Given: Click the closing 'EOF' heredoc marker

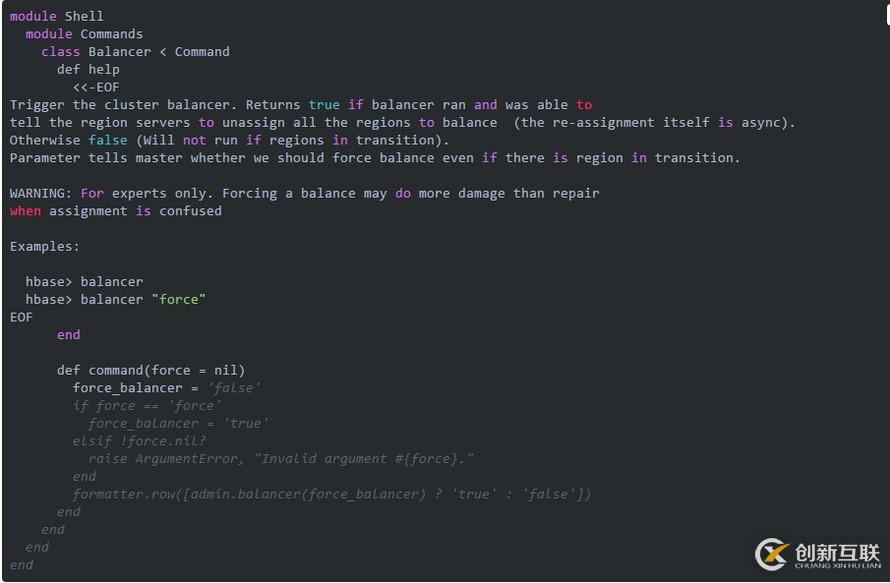Looking at the screenshot, I should tap(21, 317).
